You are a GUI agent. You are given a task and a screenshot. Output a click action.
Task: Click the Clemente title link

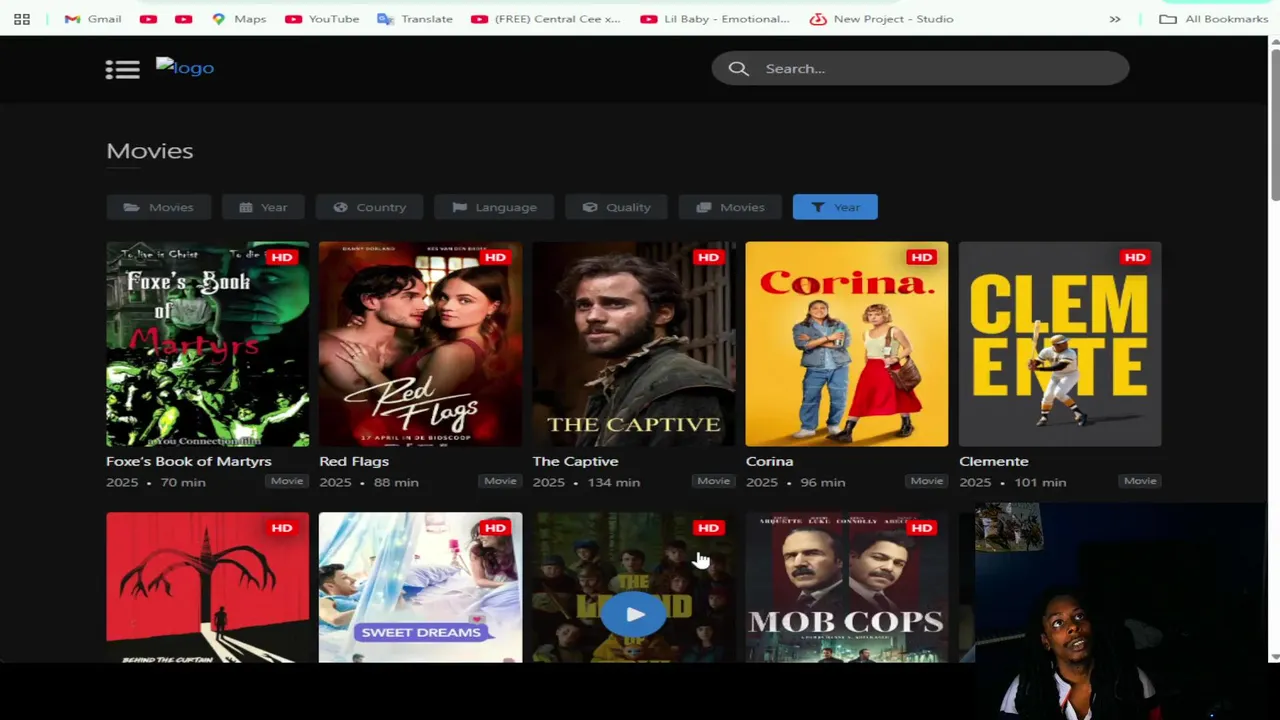point(994,461)
